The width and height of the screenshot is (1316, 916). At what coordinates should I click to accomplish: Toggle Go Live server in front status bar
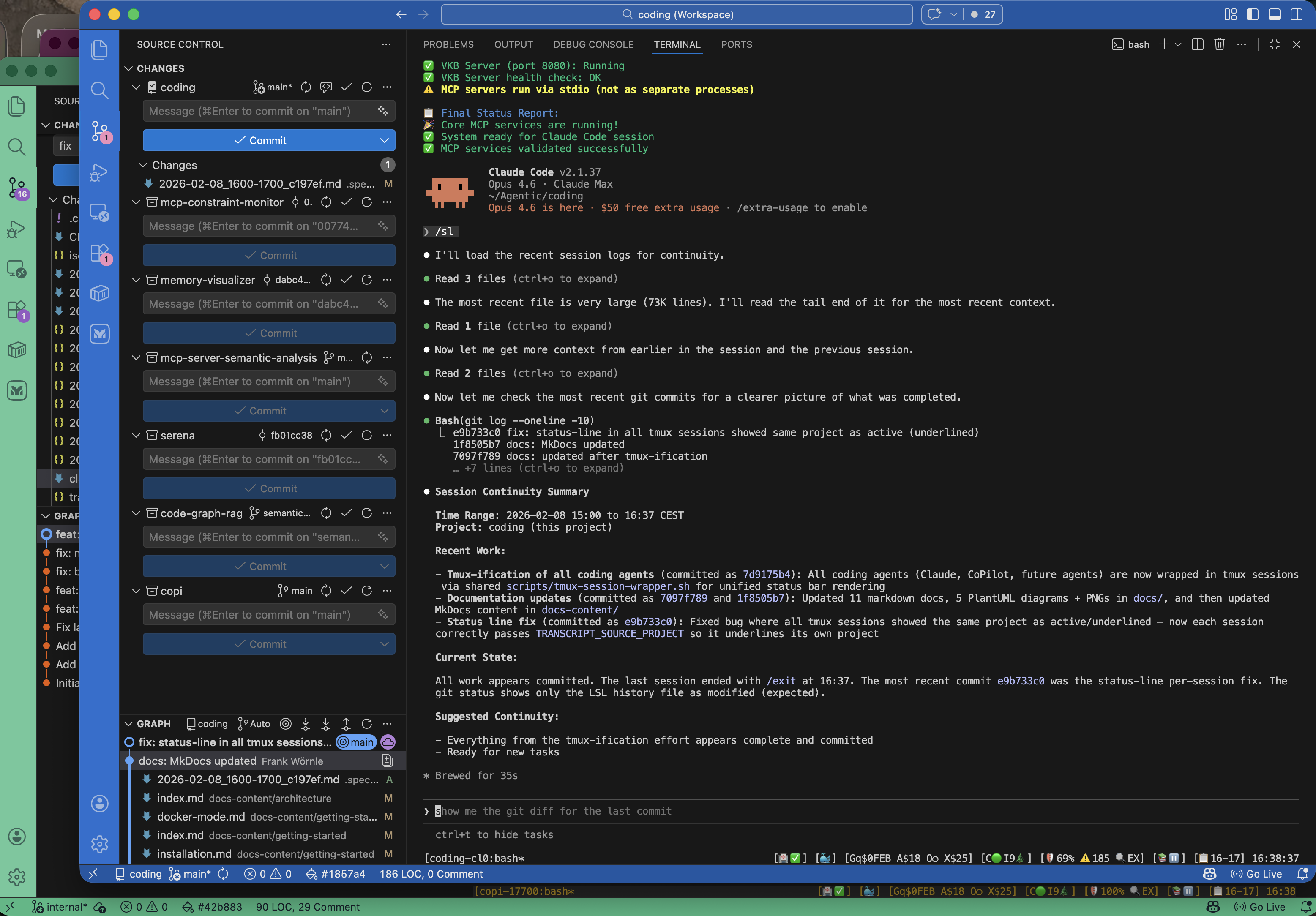pos(1256,874)
